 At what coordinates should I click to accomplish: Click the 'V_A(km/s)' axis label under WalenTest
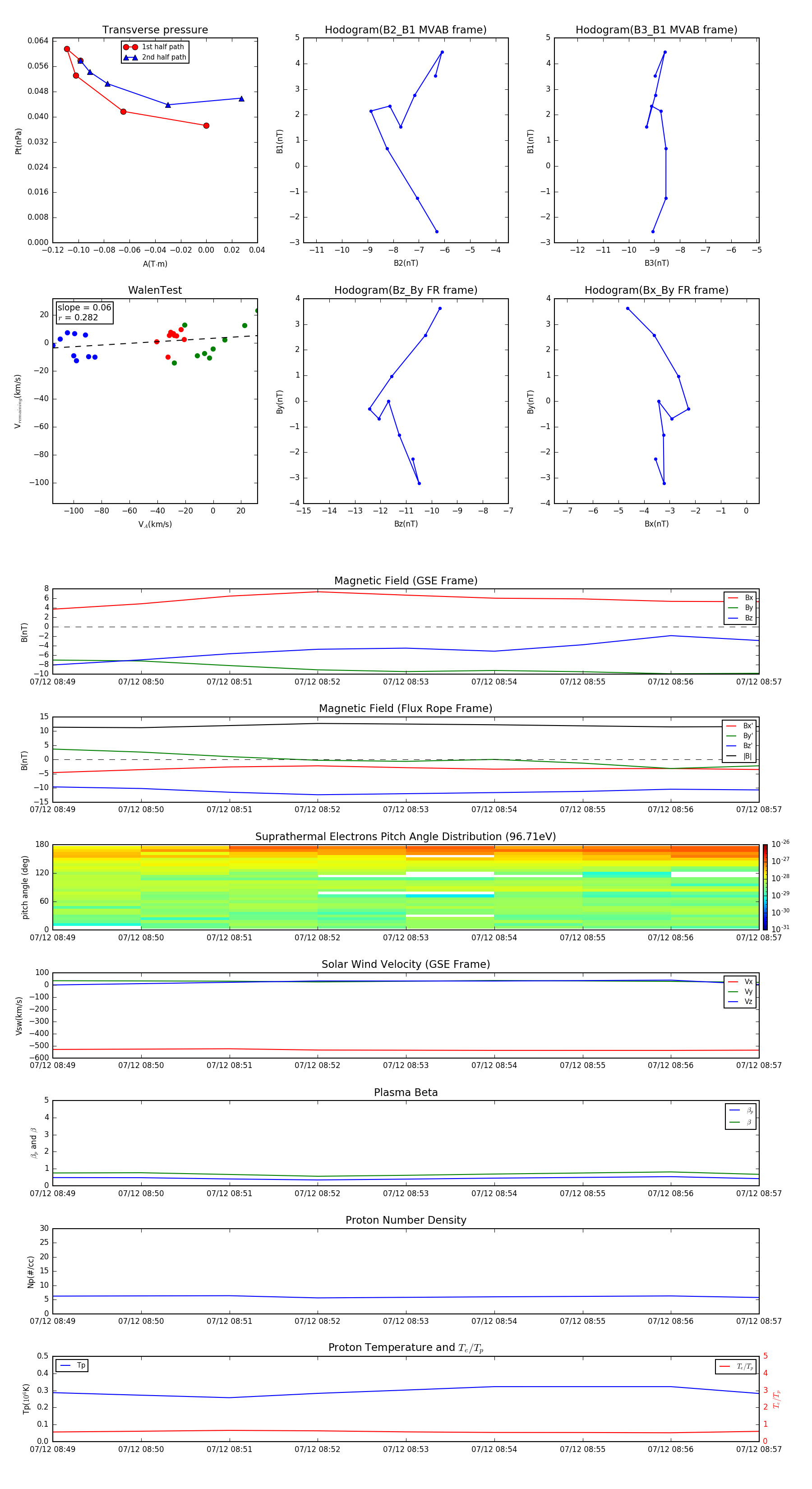pyautogui.click(x=155, y=524)
